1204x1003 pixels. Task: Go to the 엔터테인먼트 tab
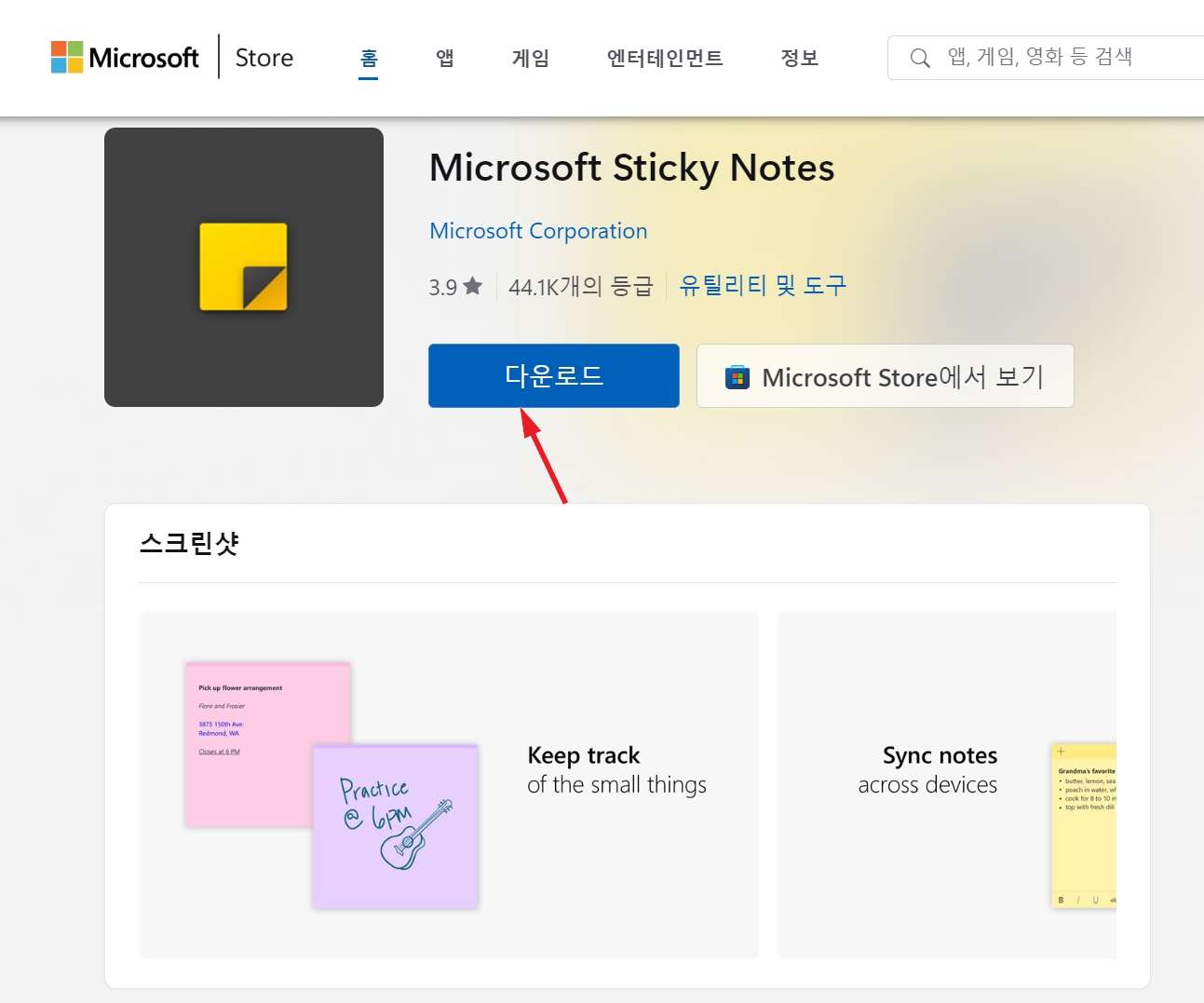tap(665, 58)
